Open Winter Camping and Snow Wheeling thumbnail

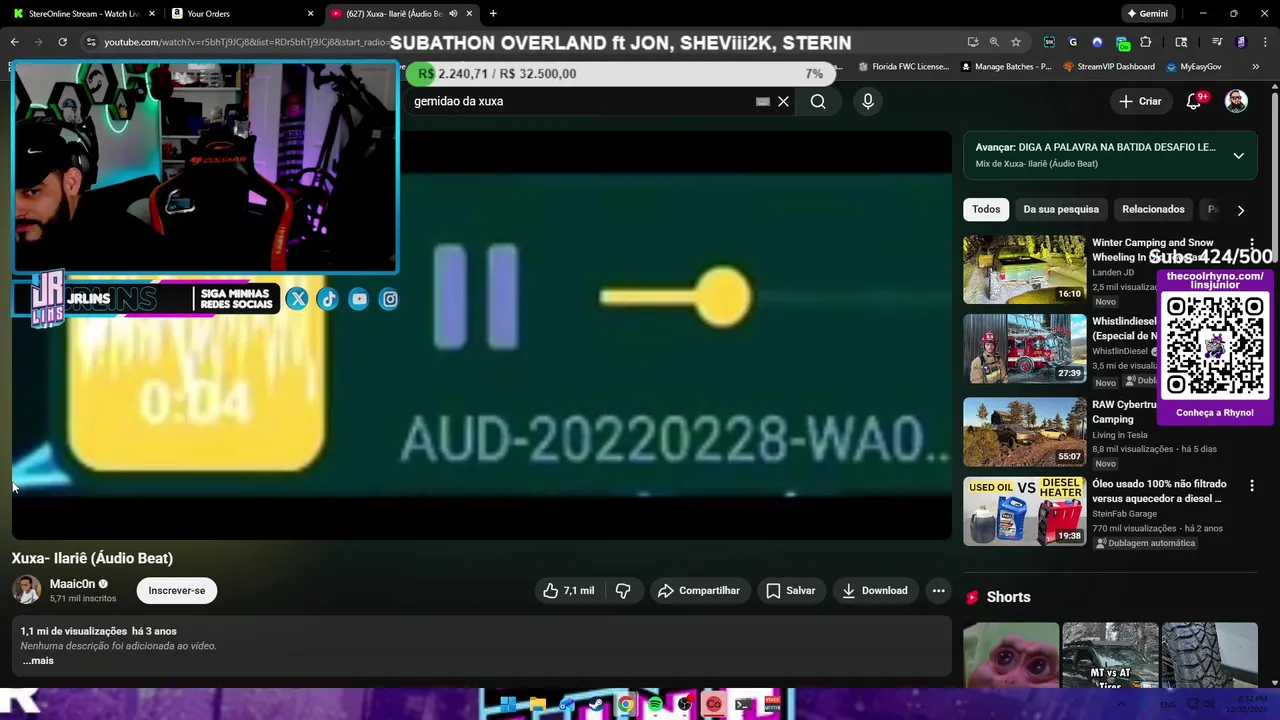coord(1024,269)
